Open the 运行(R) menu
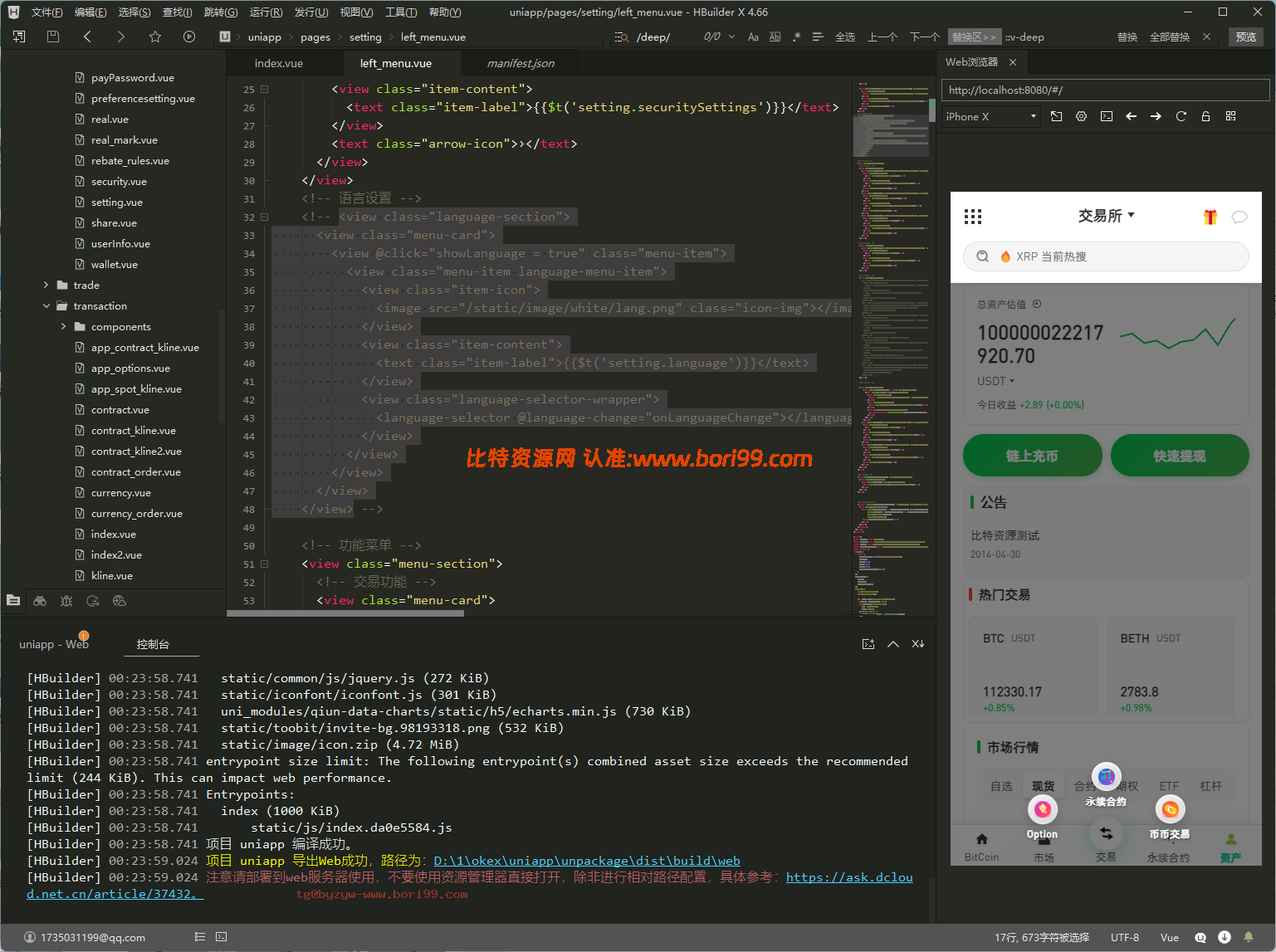This screenshot has width=1276, height=952. point(266,12)
